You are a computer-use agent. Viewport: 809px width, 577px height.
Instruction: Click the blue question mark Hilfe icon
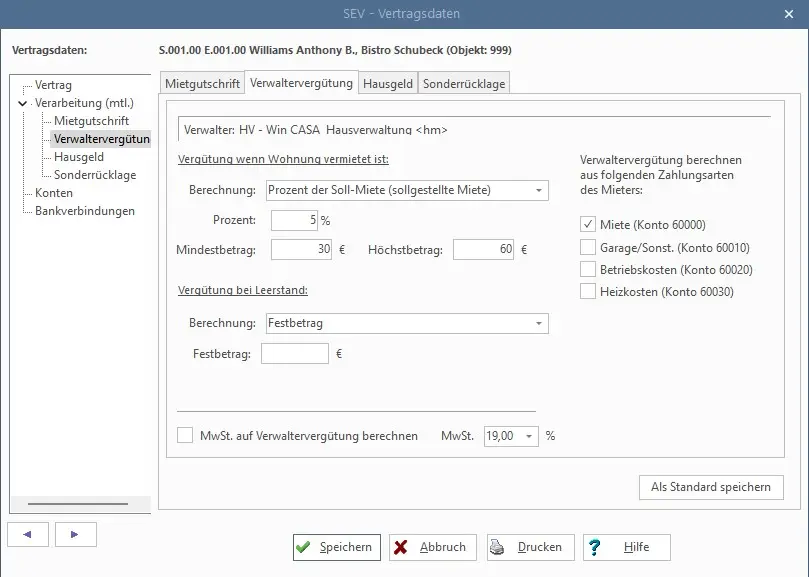[594, 547]
